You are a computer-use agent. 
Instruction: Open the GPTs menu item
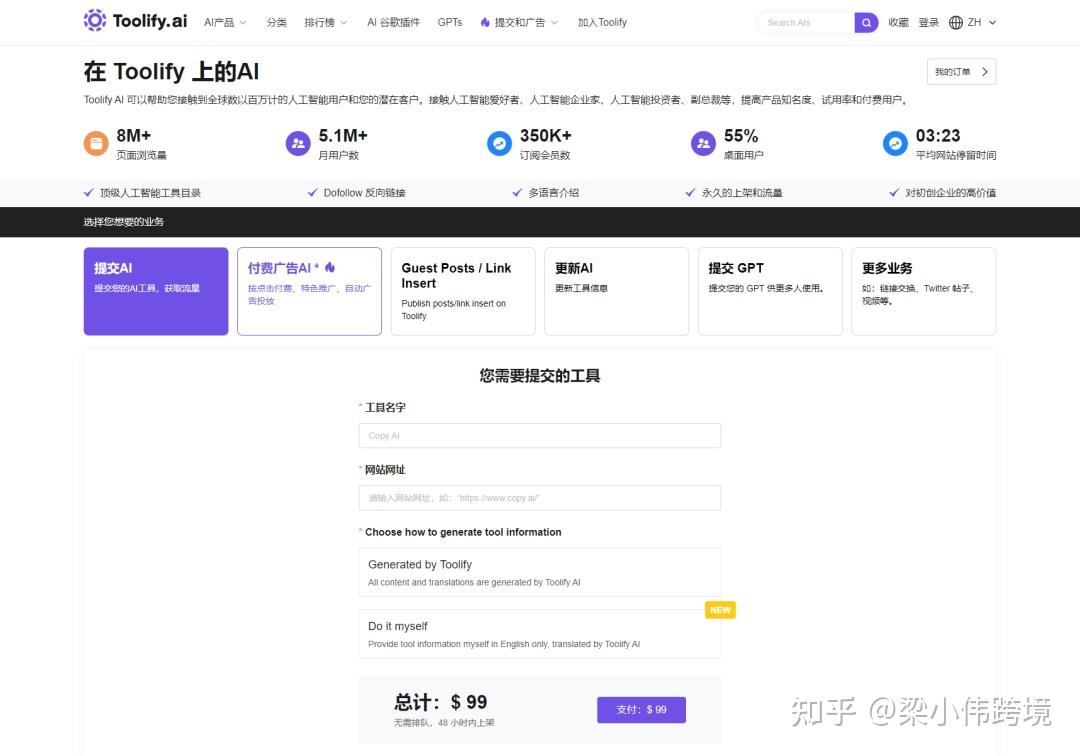point(450,21)
